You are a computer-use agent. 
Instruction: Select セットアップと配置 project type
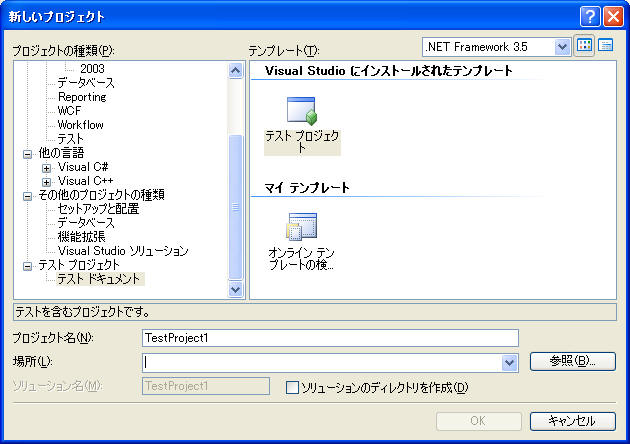98,209
